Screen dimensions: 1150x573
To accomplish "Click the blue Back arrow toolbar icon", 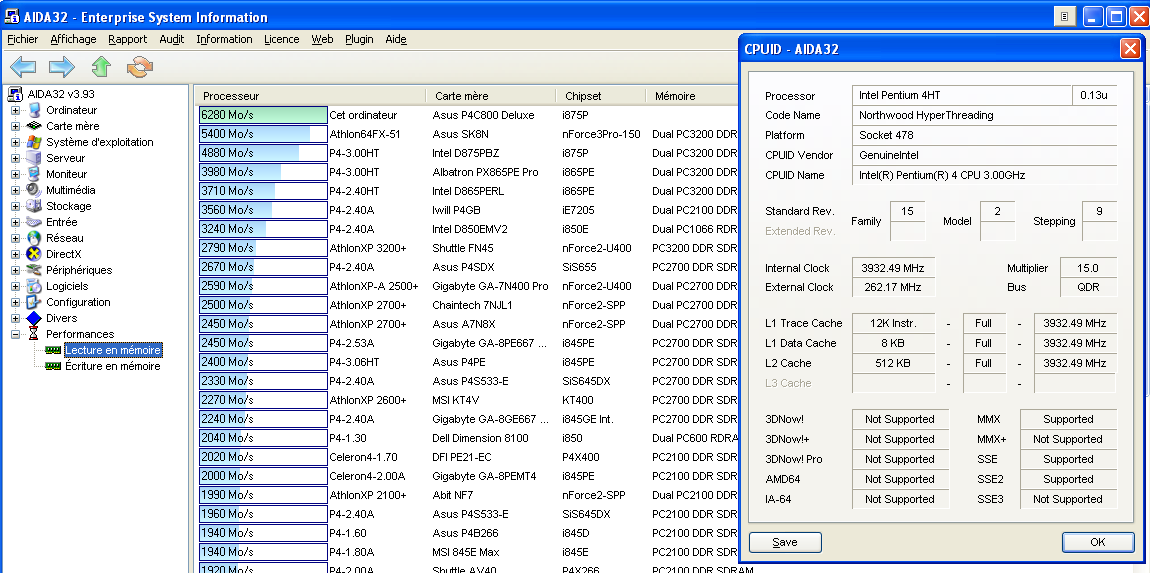I will click(23, 67).
